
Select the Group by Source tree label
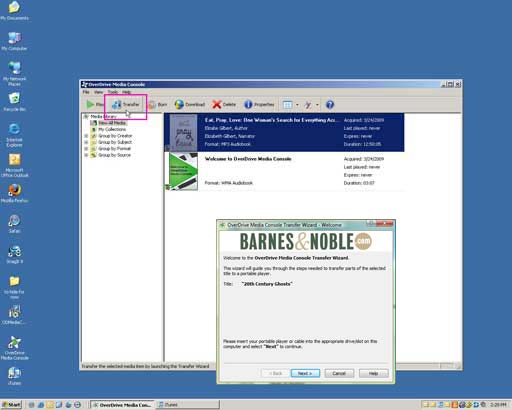[114, 155]
